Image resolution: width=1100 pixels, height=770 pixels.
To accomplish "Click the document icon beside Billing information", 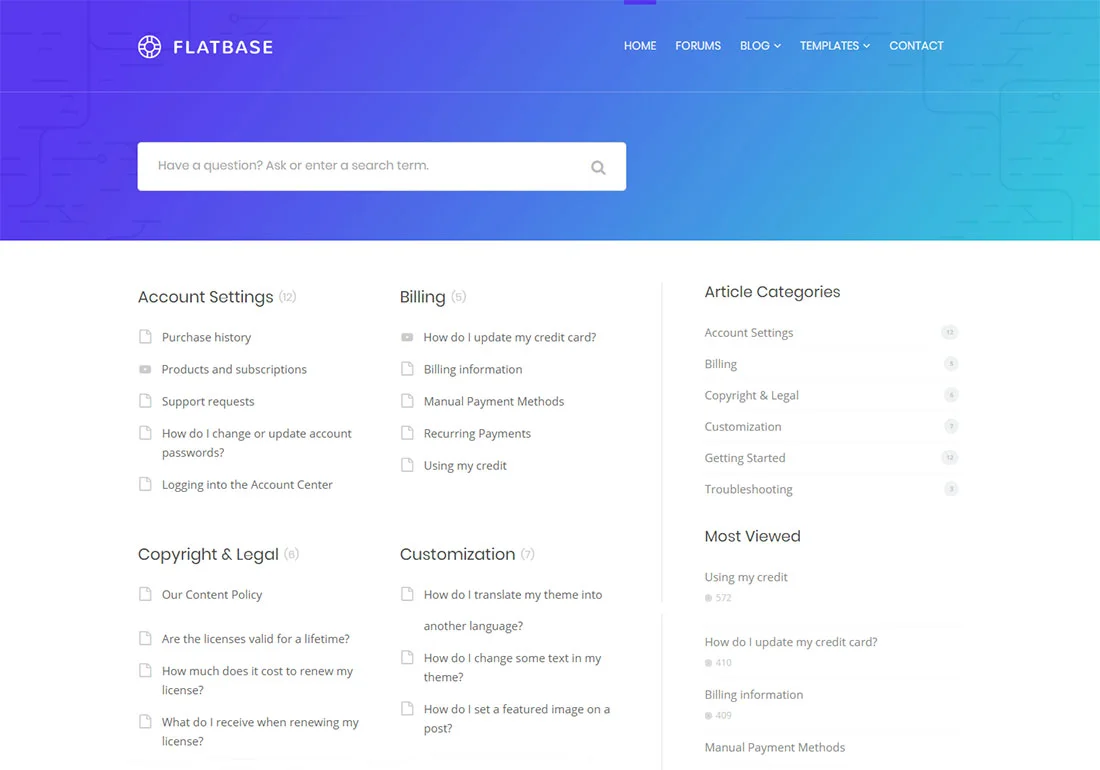I will (x=407, y=369).
